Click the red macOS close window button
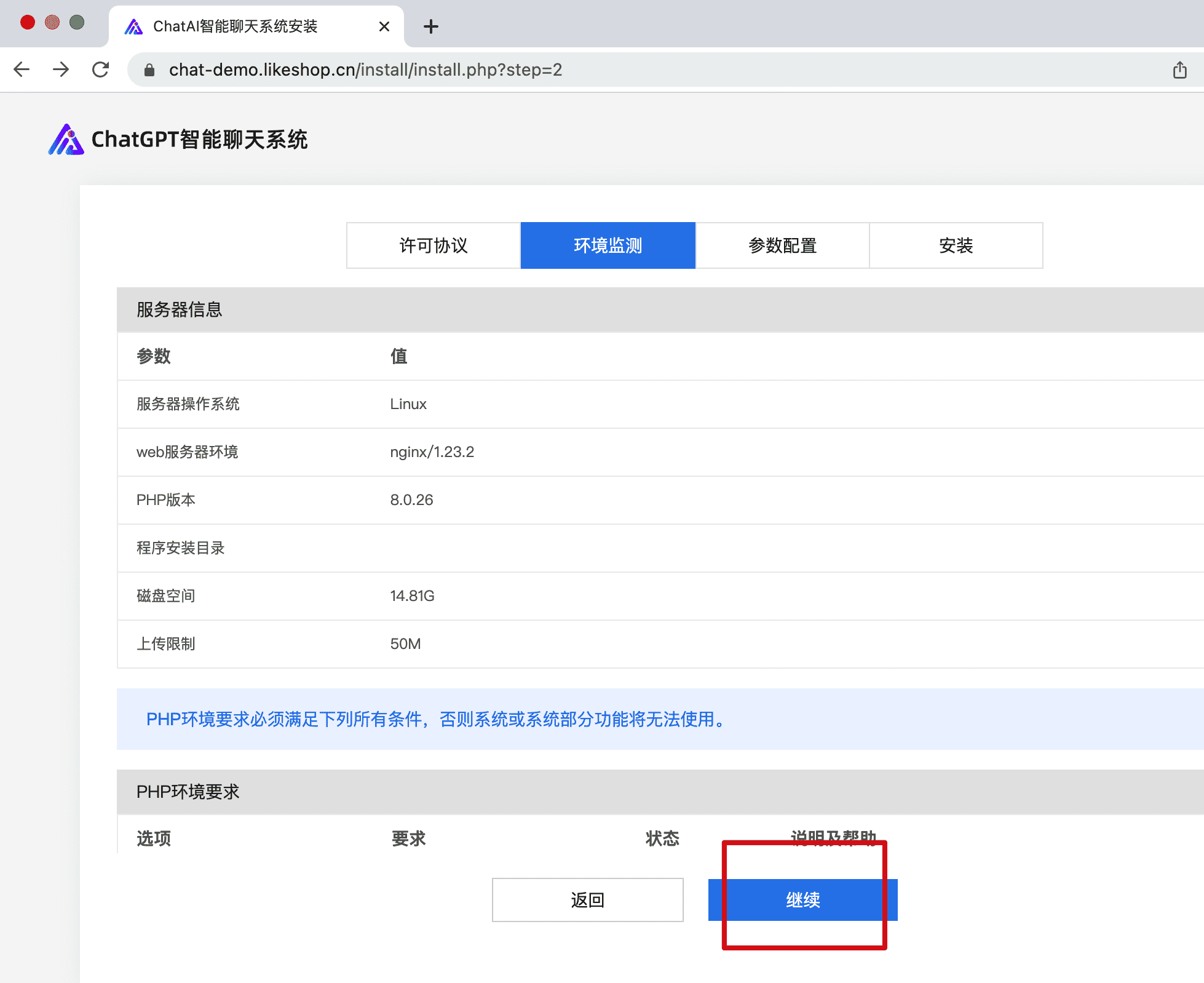This screenshot has width=1204, height=983. coord(28,23)
